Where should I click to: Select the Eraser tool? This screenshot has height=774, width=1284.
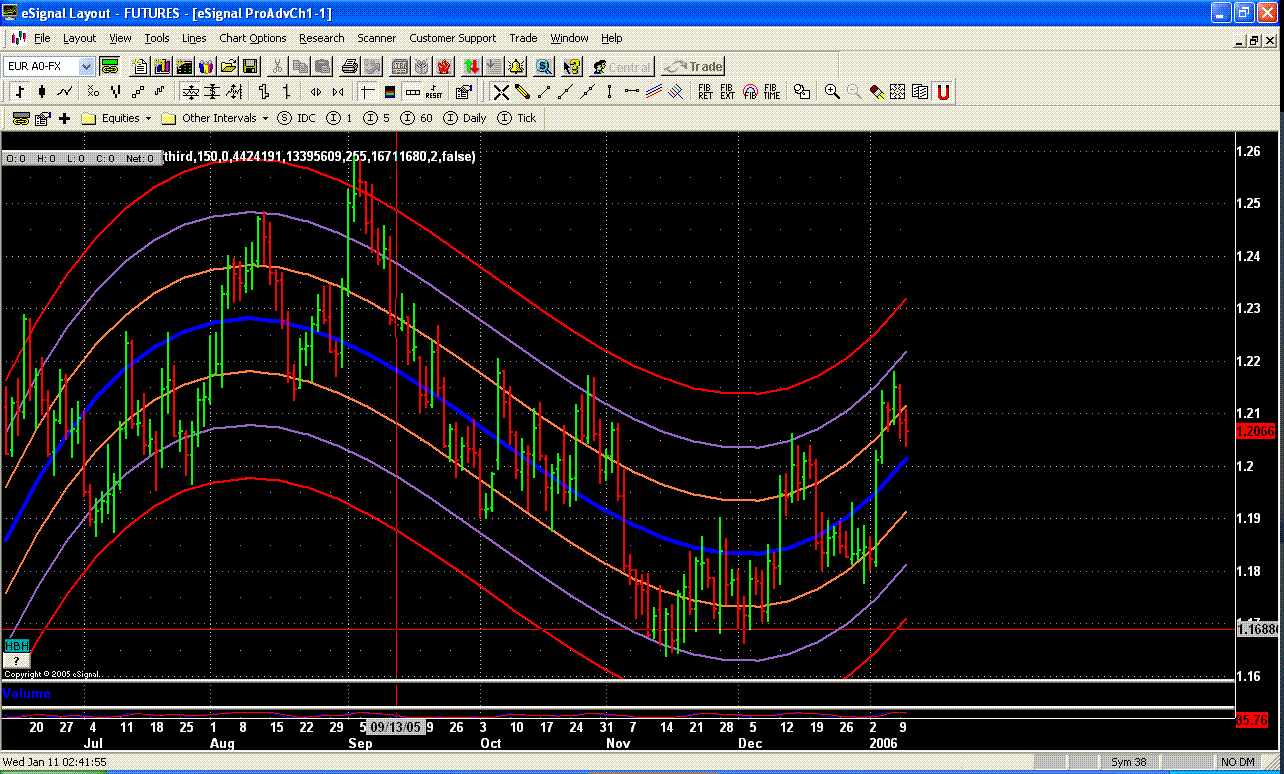tap(877, 92)
